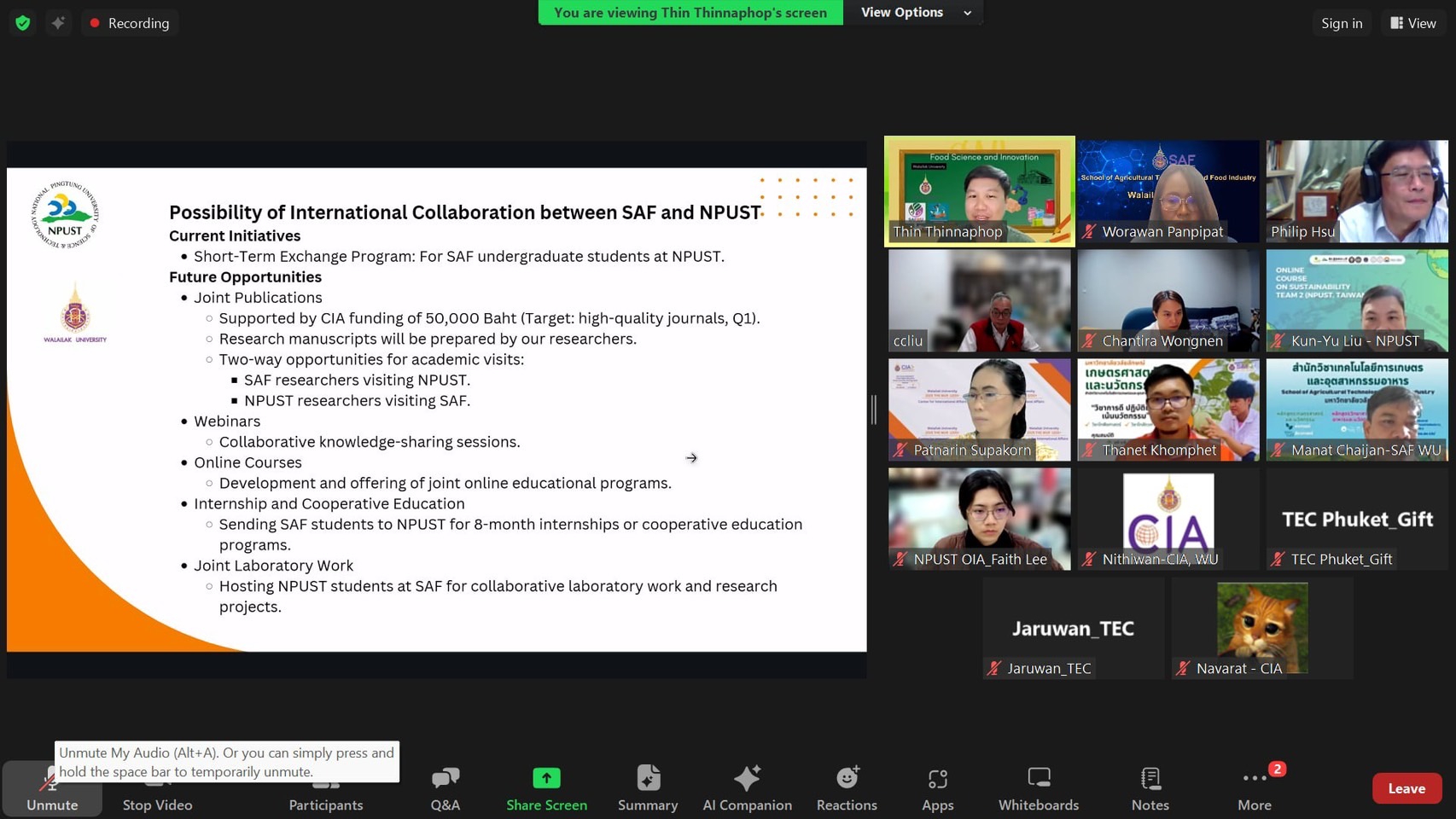The image size is (1456, 819).
Task: Open the Q&A panel
Action: [445, 787]
